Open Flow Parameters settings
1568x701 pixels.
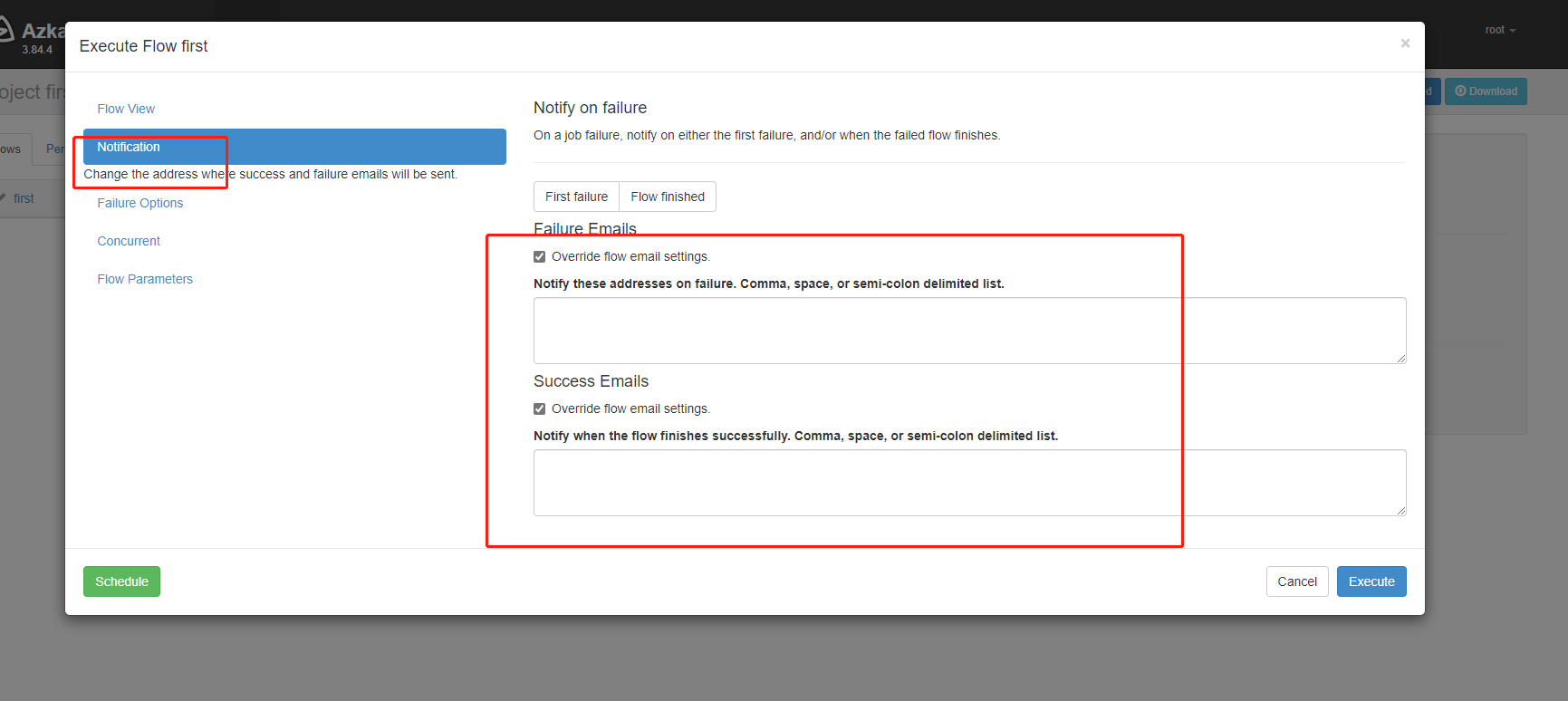[145, 279]
